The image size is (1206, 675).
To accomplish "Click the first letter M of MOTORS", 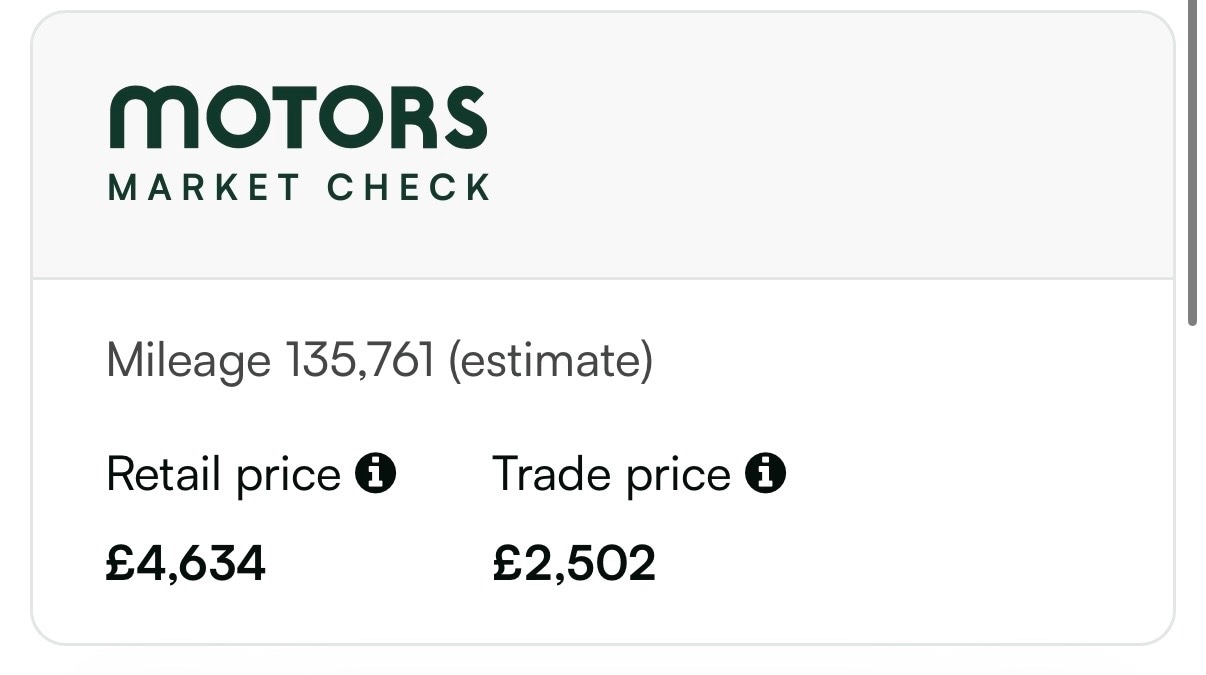I will [142, 118].
